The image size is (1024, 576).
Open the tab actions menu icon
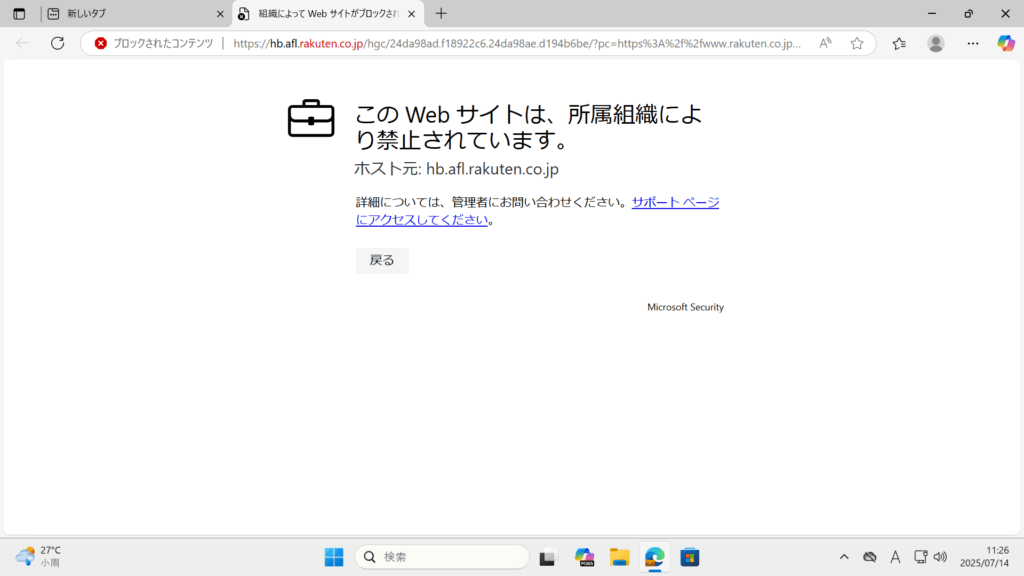point(19,14)
